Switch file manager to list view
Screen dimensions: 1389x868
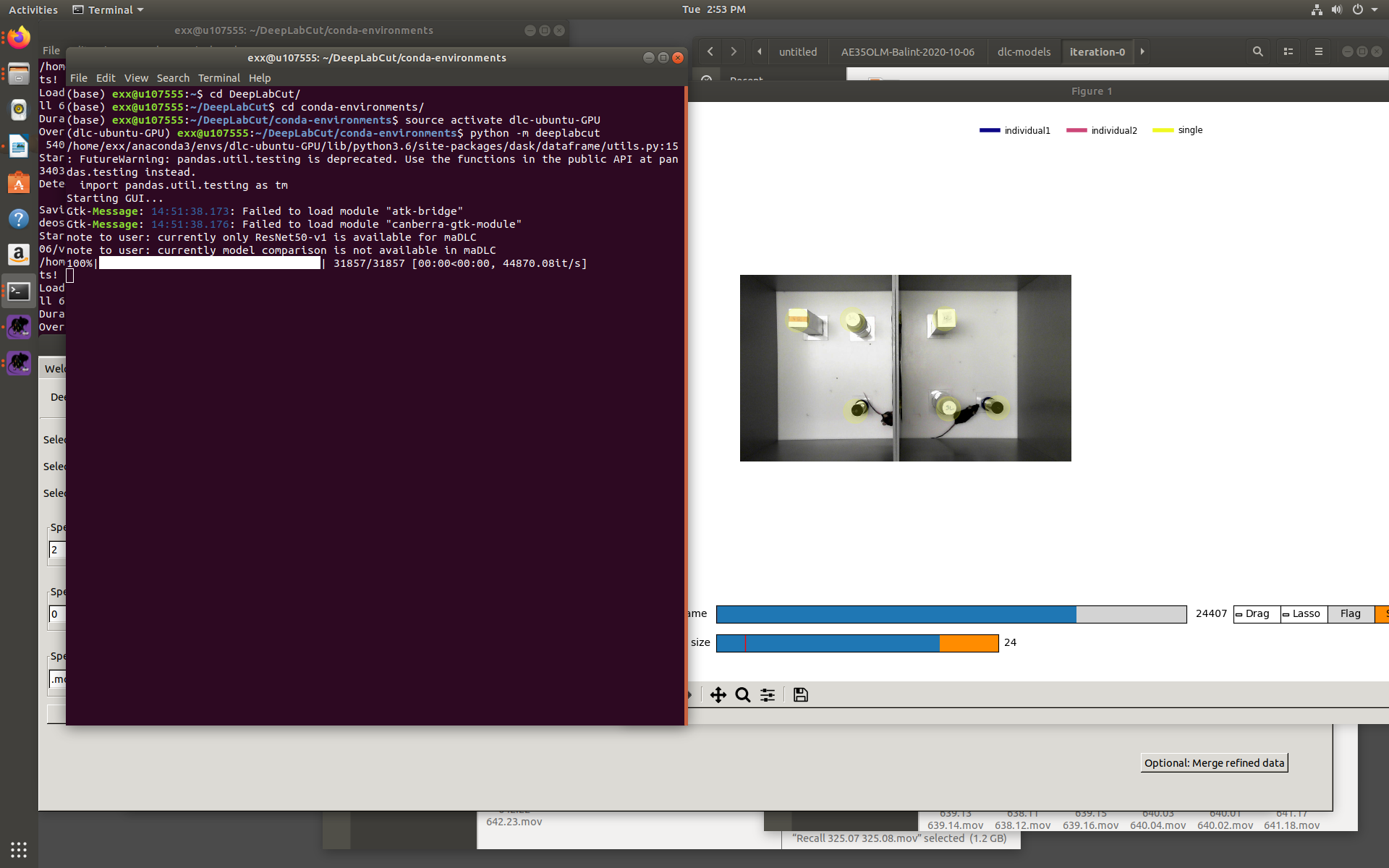tap(1288, 51)
